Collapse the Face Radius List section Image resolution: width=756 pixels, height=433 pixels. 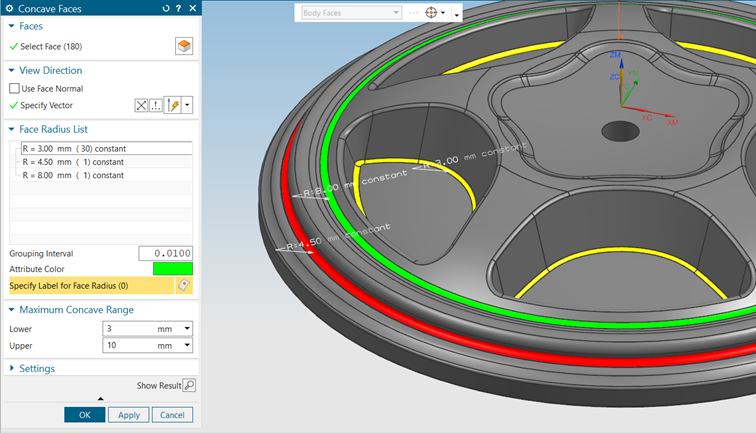coord(12,130)
